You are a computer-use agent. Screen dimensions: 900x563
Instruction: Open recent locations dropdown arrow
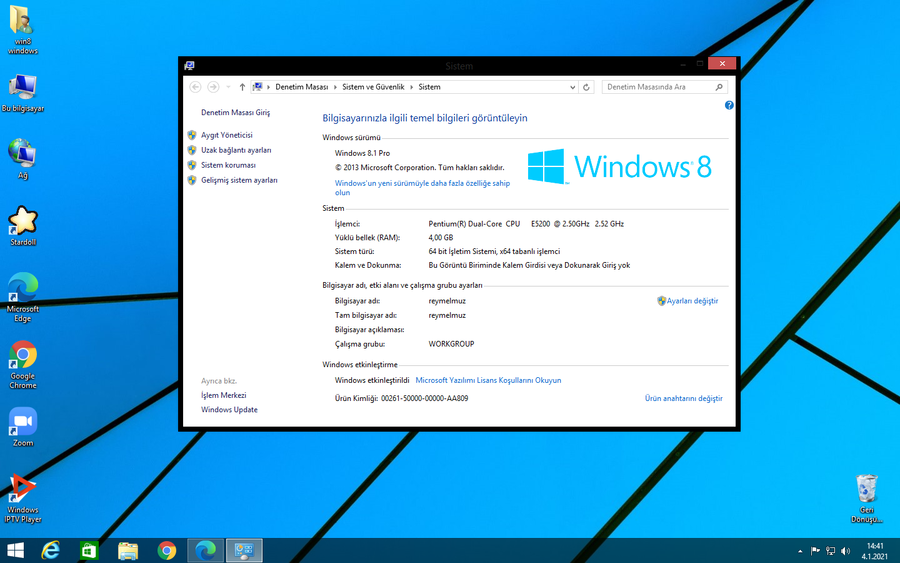(x=228, y=87)
